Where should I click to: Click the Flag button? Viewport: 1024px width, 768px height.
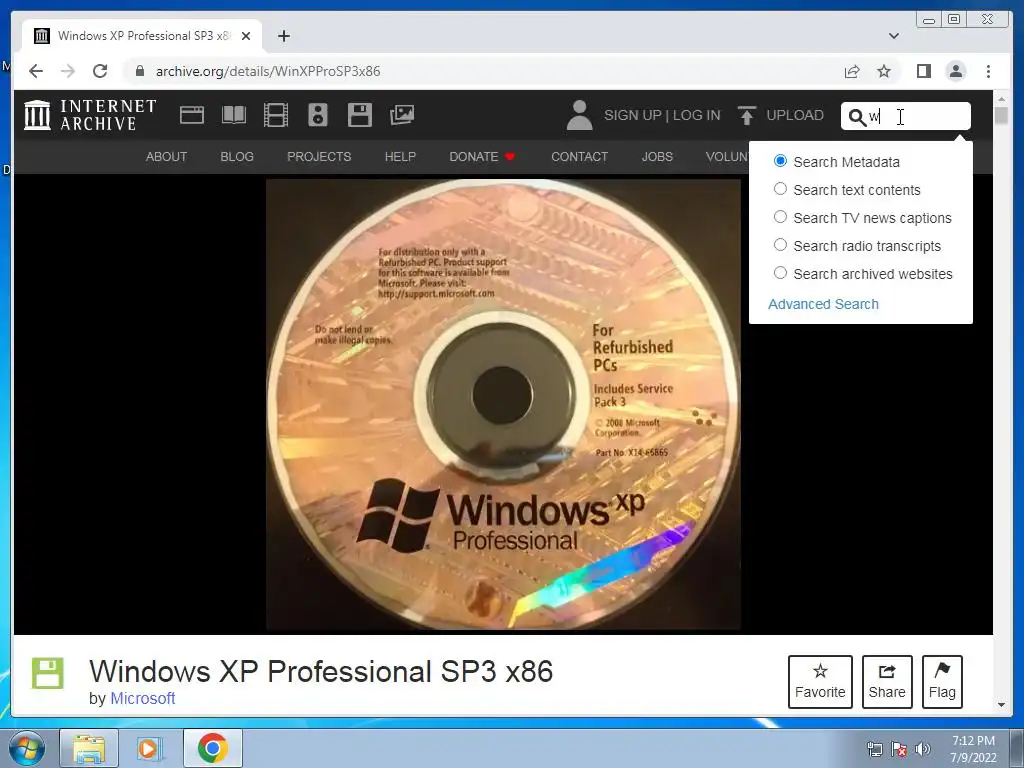[942, 682]
